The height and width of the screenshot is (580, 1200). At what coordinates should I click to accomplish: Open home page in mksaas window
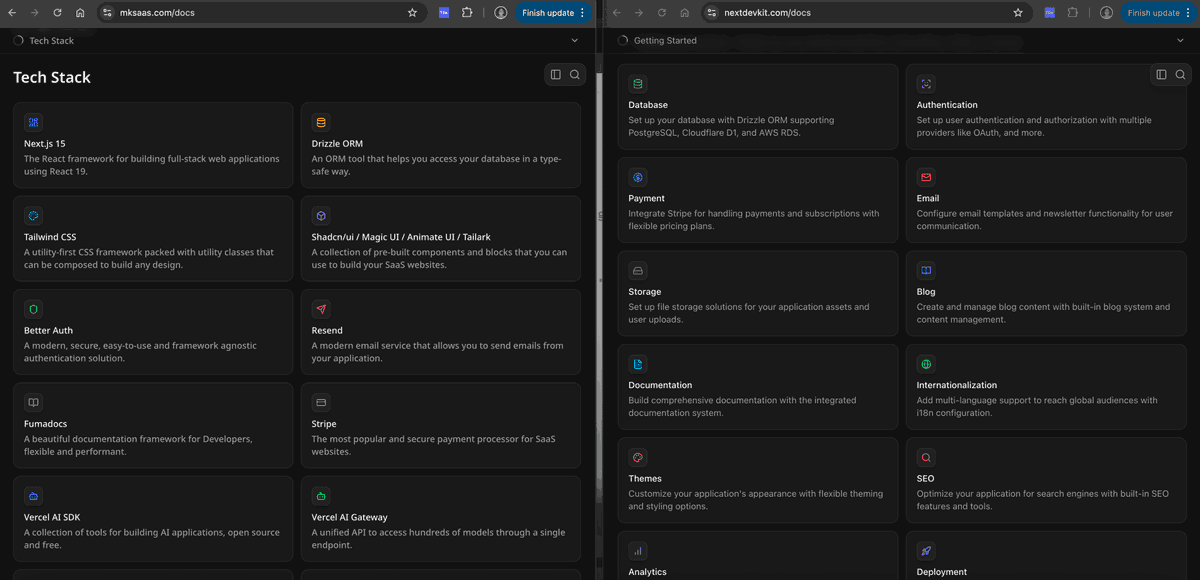[80, 13]
